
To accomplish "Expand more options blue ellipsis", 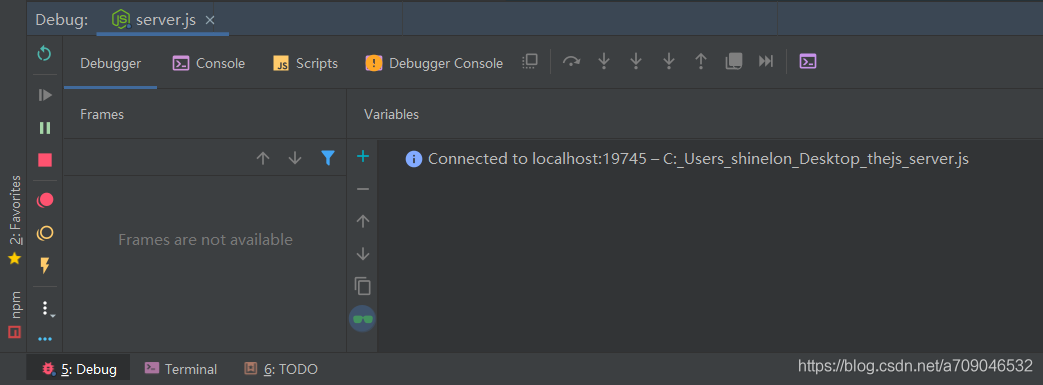I will tap(45, 339).
